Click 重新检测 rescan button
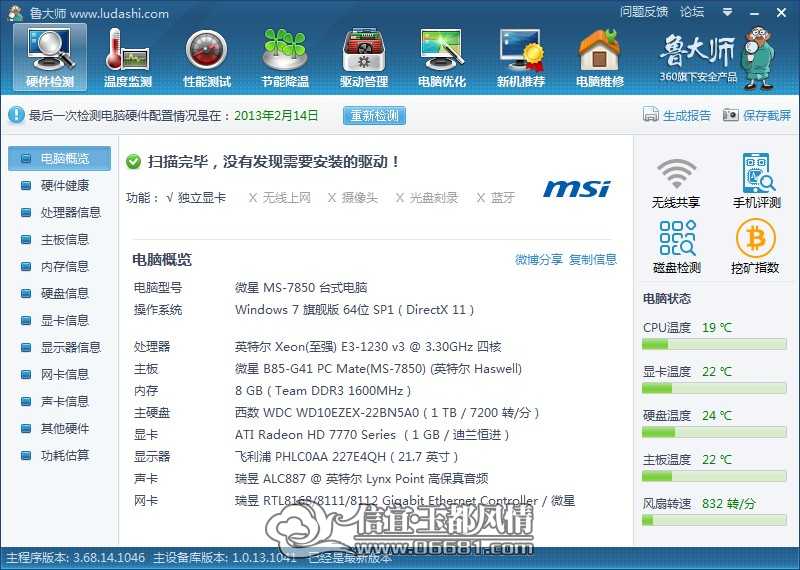The height and width of the screenshot is (570, 800). click(374, 115)
